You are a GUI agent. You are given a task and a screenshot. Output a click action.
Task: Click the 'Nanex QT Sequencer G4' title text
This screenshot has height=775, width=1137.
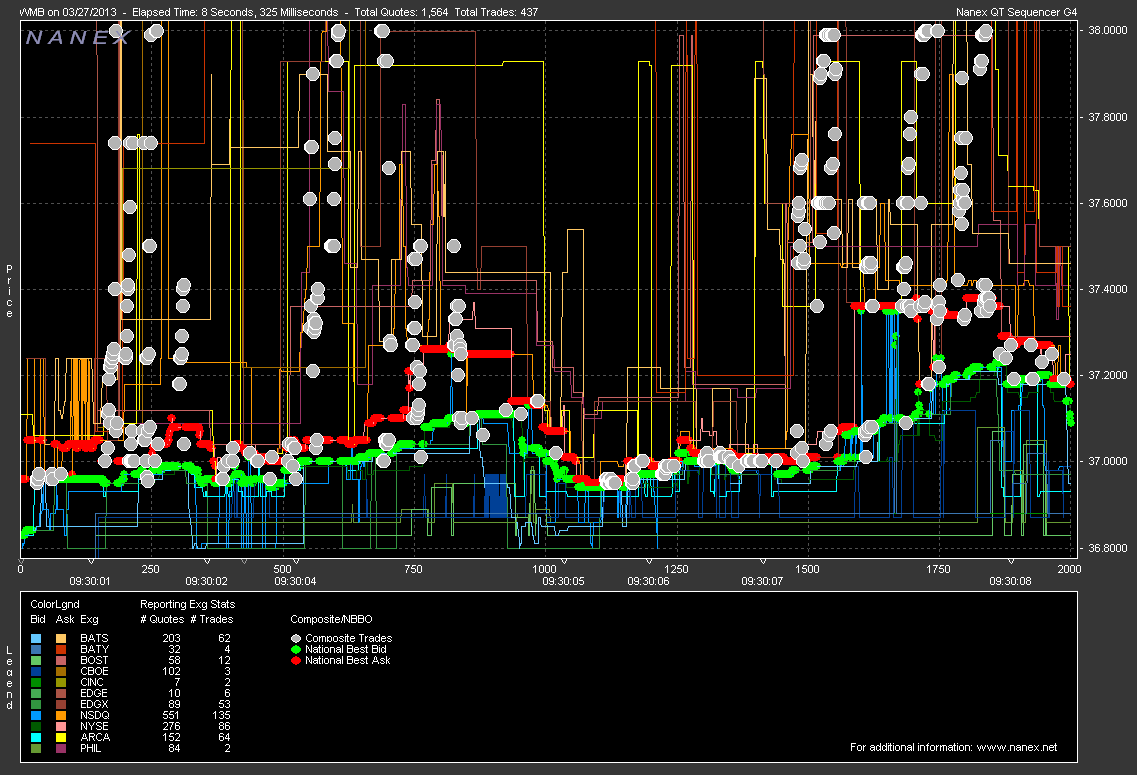pyautogui.click(x=1017, y=12)
